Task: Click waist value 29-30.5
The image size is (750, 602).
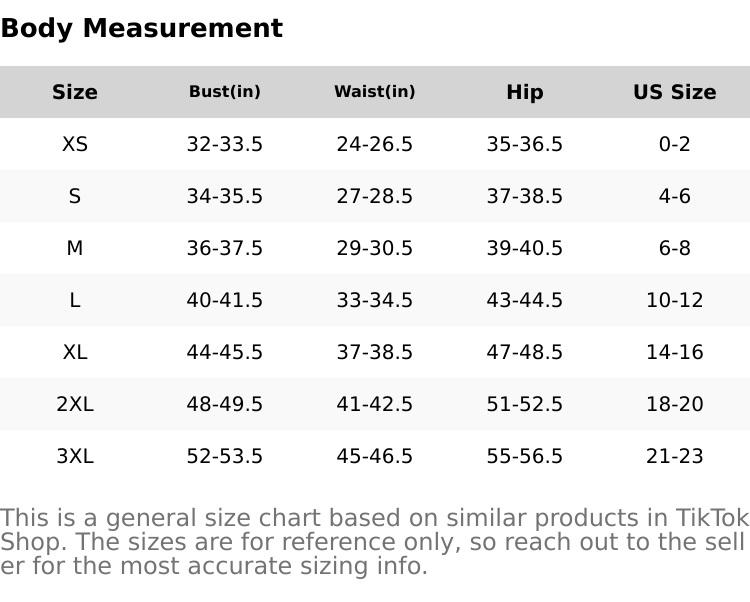Action: click(375, 248)
